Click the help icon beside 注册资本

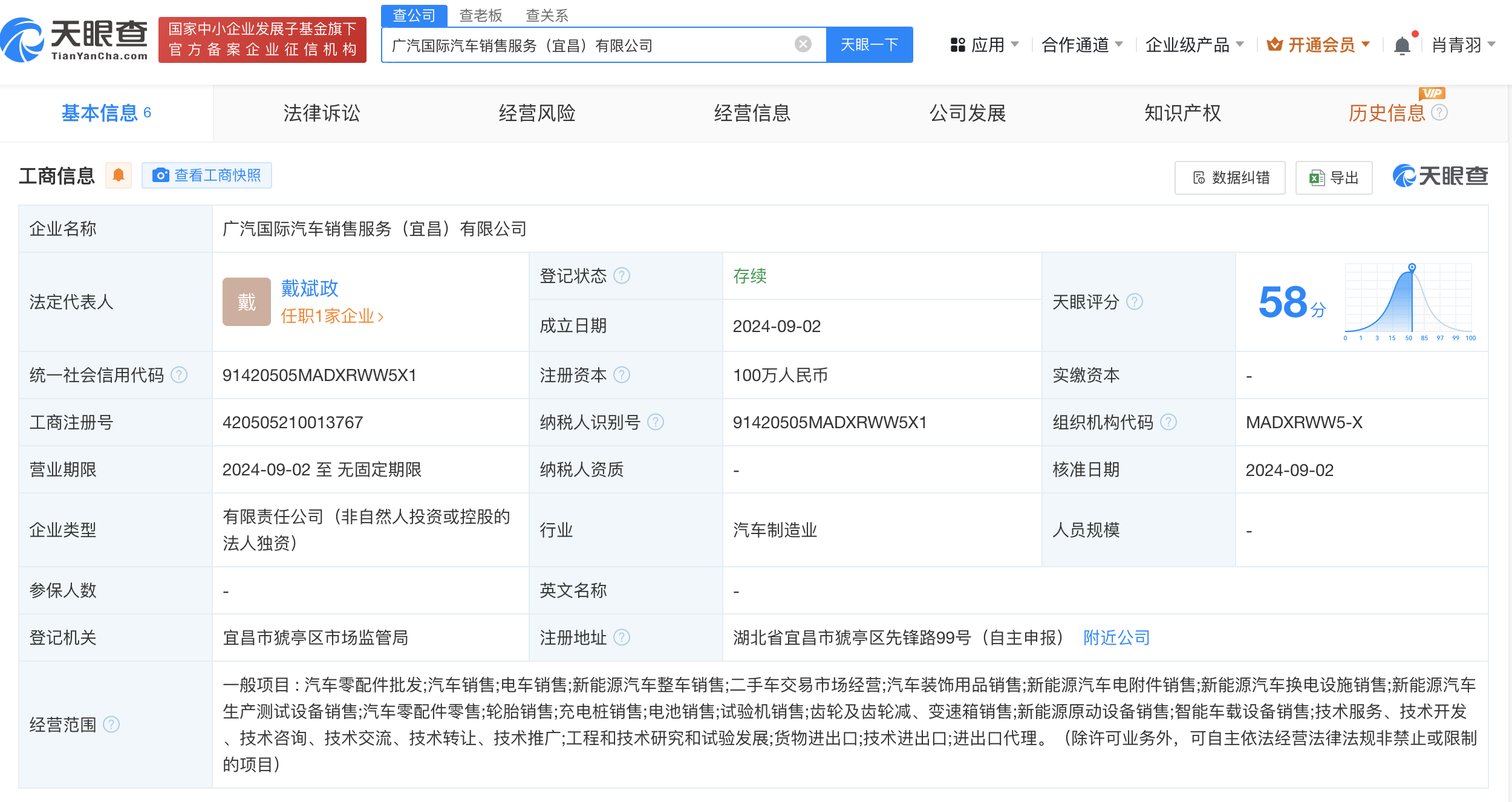[621, 375]
